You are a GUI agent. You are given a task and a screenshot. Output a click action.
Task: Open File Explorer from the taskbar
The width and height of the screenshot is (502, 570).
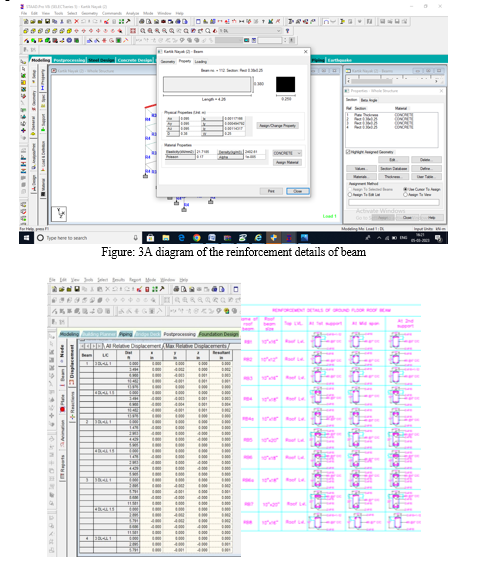click(166, 238)
